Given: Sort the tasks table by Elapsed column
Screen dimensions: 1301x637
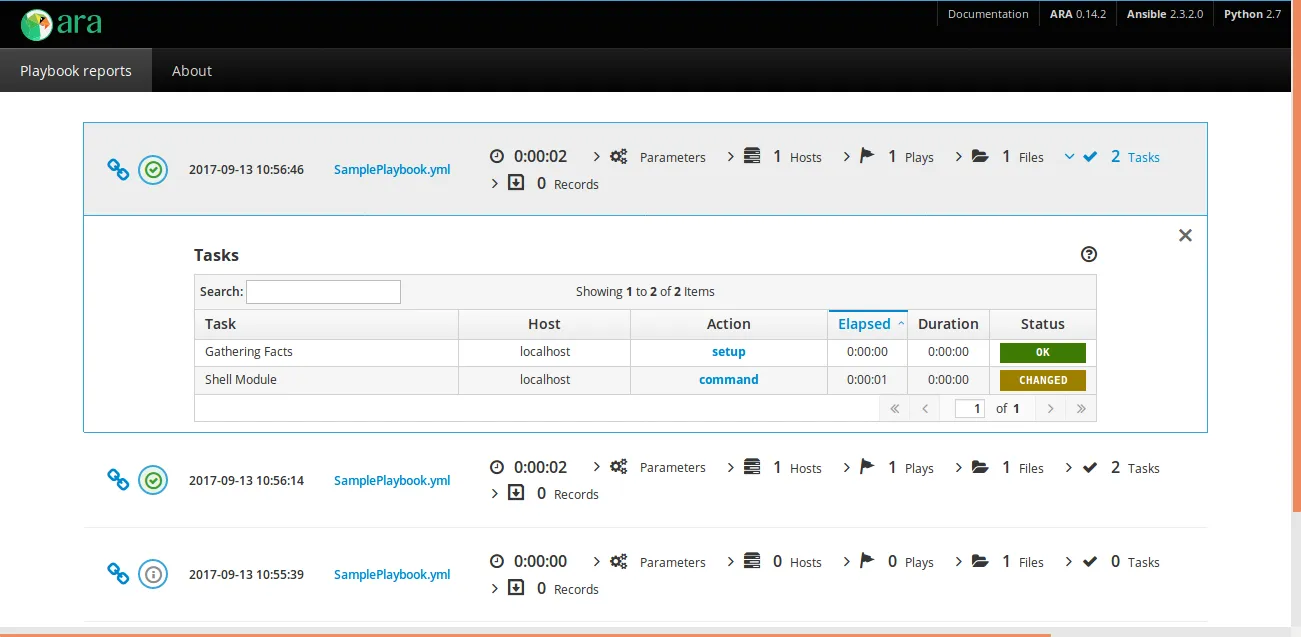Looking at the screenshot, I should tap(866, 324).
